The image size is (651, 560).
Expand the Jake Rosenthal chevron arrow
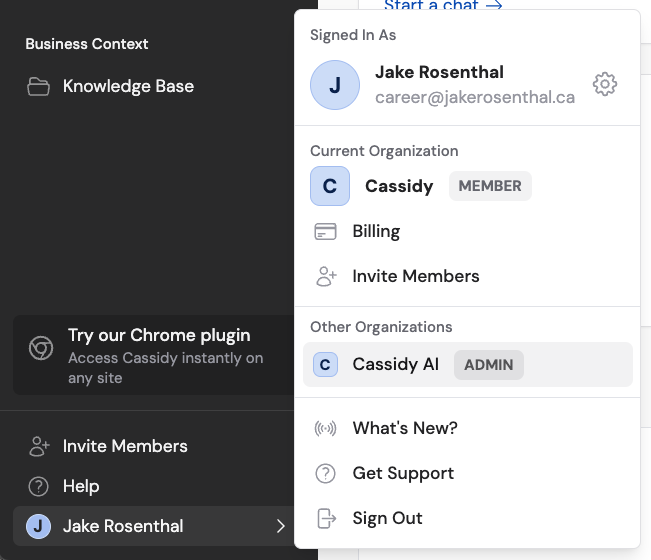tap(281, 526)
